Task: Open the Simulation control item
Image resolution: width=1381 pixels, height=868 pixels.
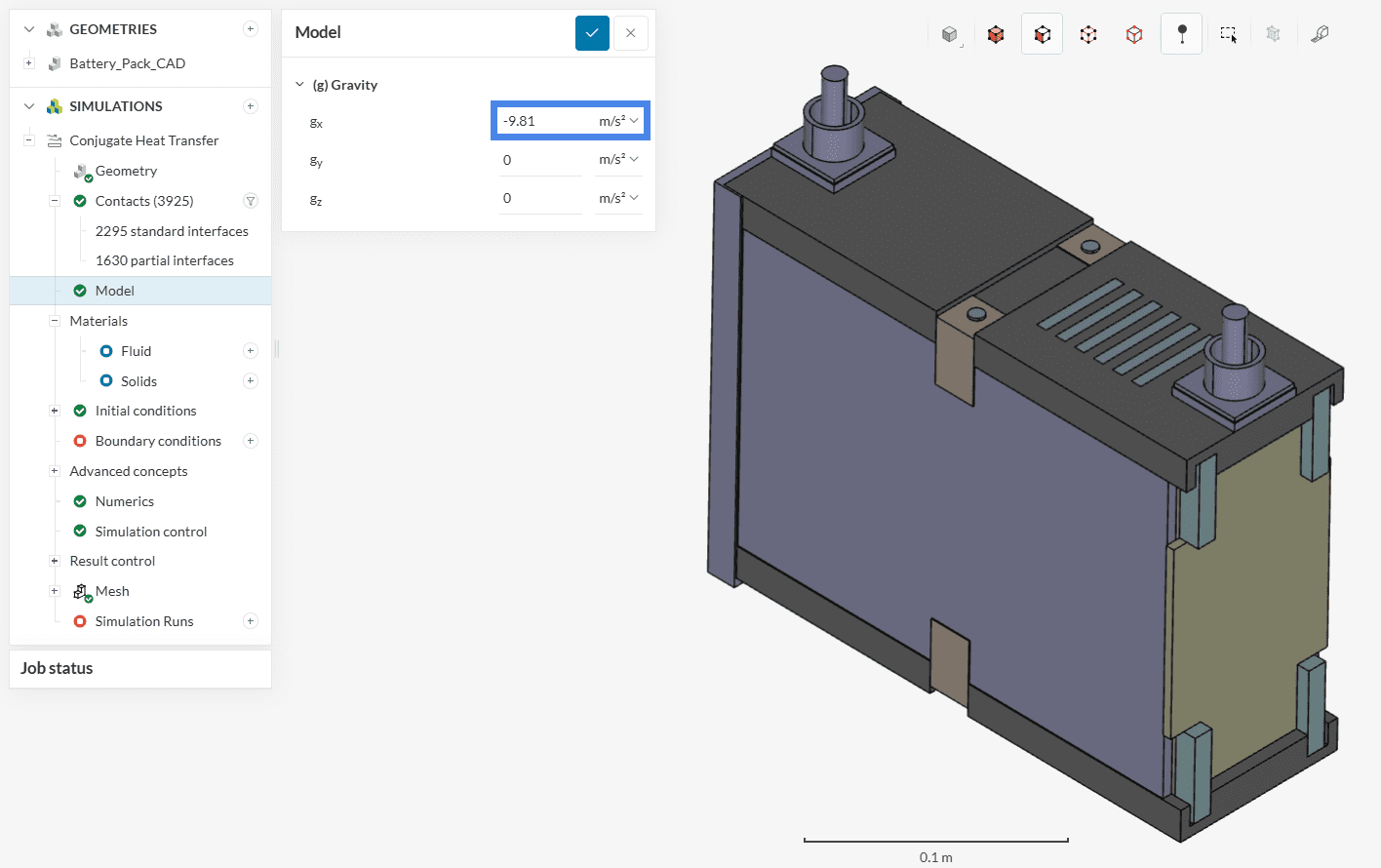Action: (151, 532)
